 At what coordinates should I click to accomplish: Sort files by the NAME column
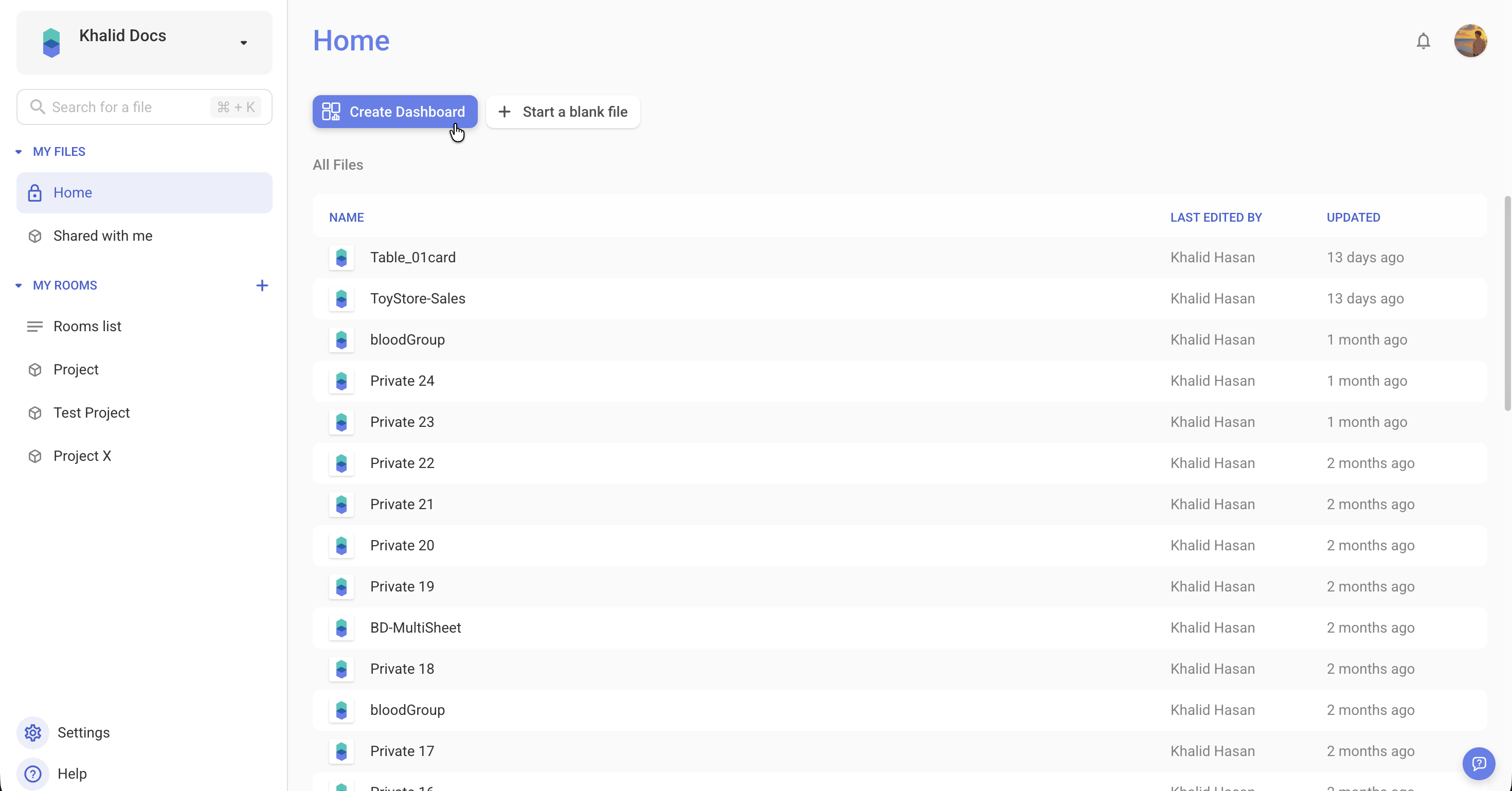[346, 217]
